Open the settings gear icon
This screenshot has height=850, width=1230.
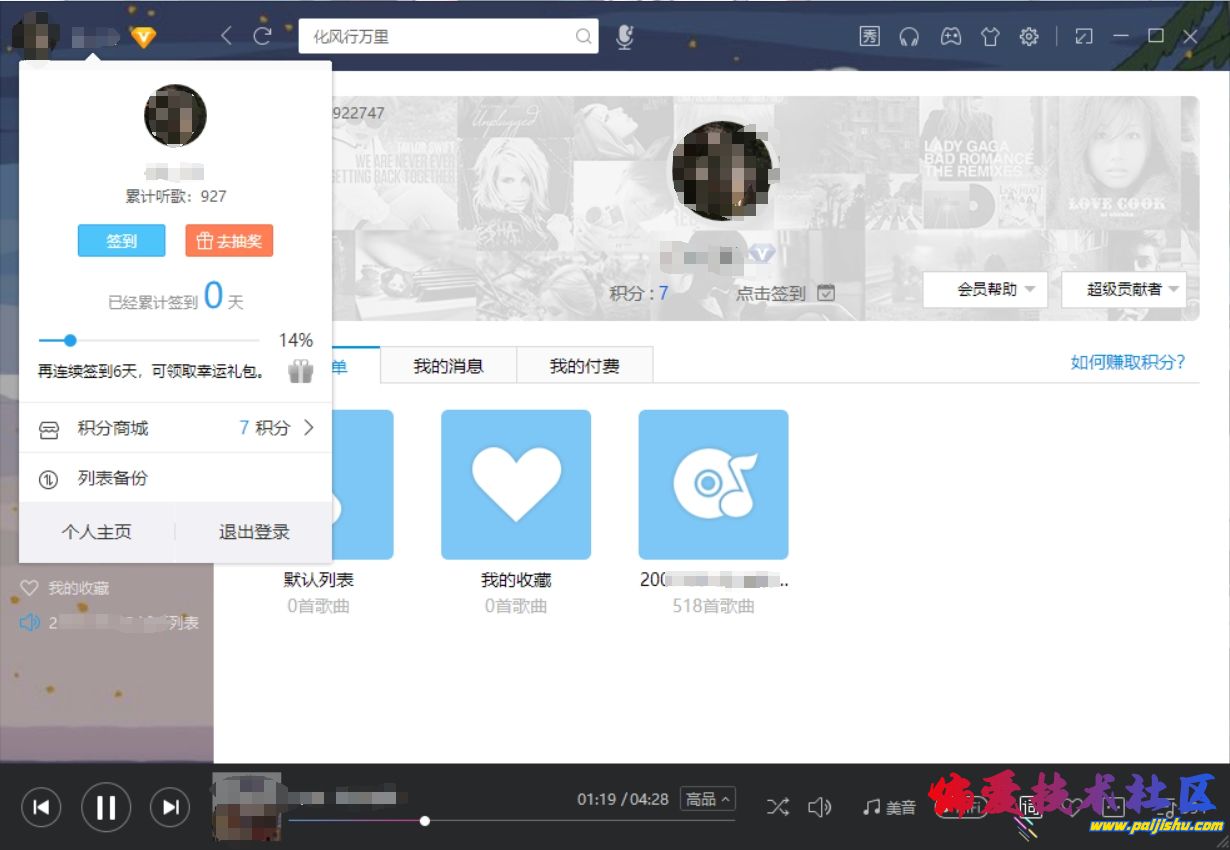pyautogui.click(x=1029, y=36)
